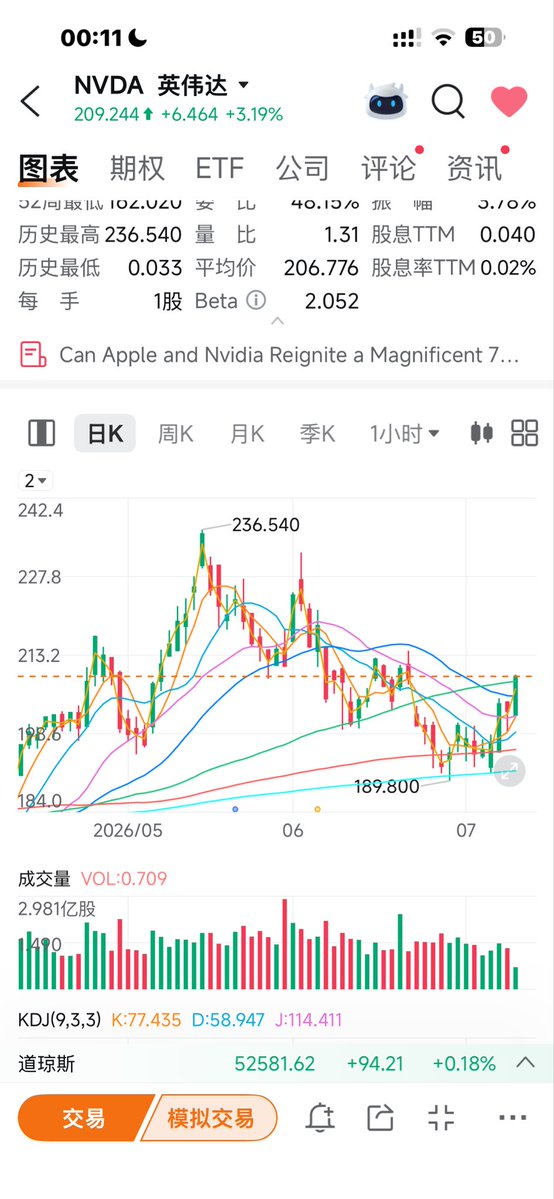Tap the 模拟交易 button

[210, 1119]
